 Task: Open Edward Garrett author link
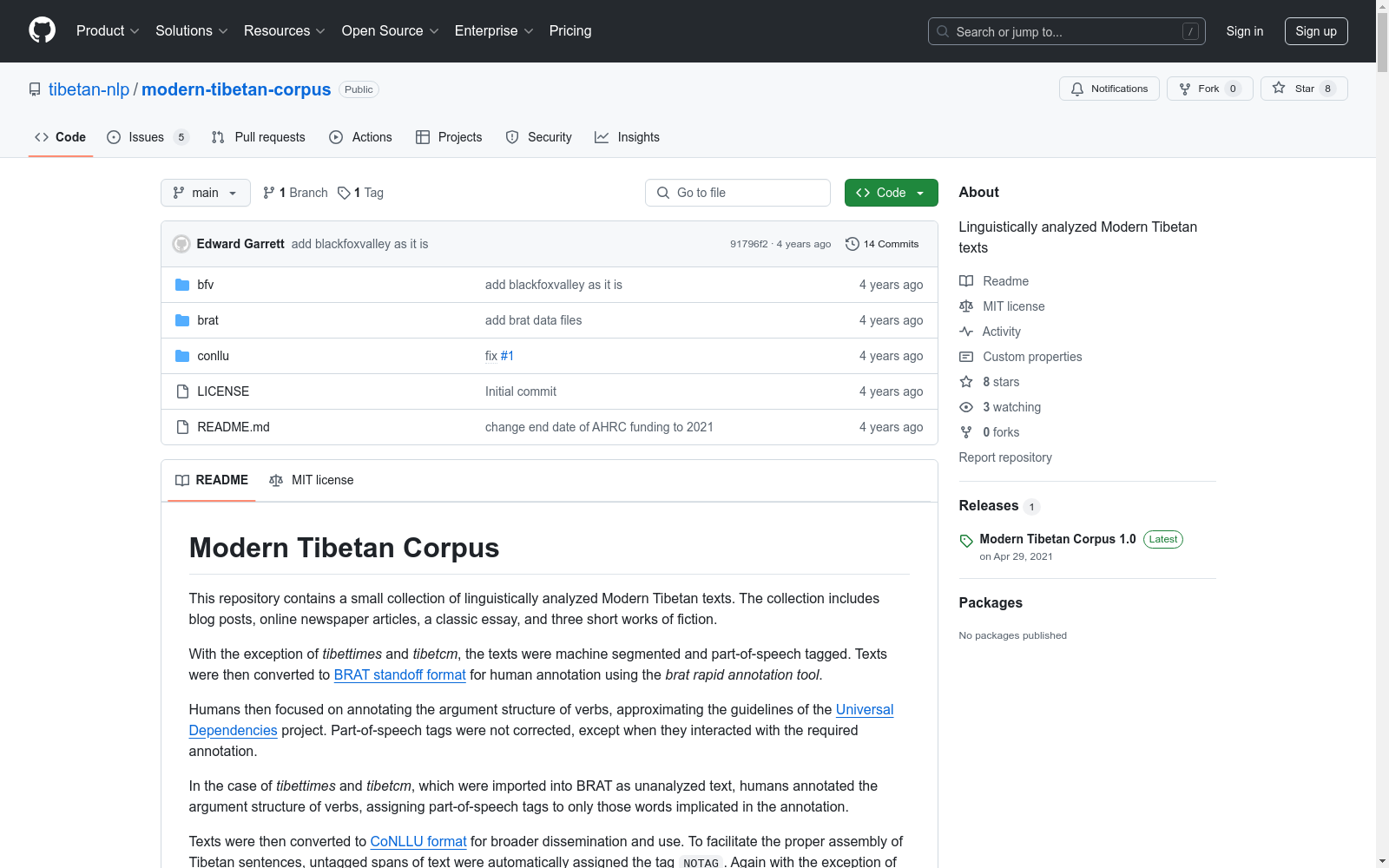pyautogui.click(x=240, y=244)
